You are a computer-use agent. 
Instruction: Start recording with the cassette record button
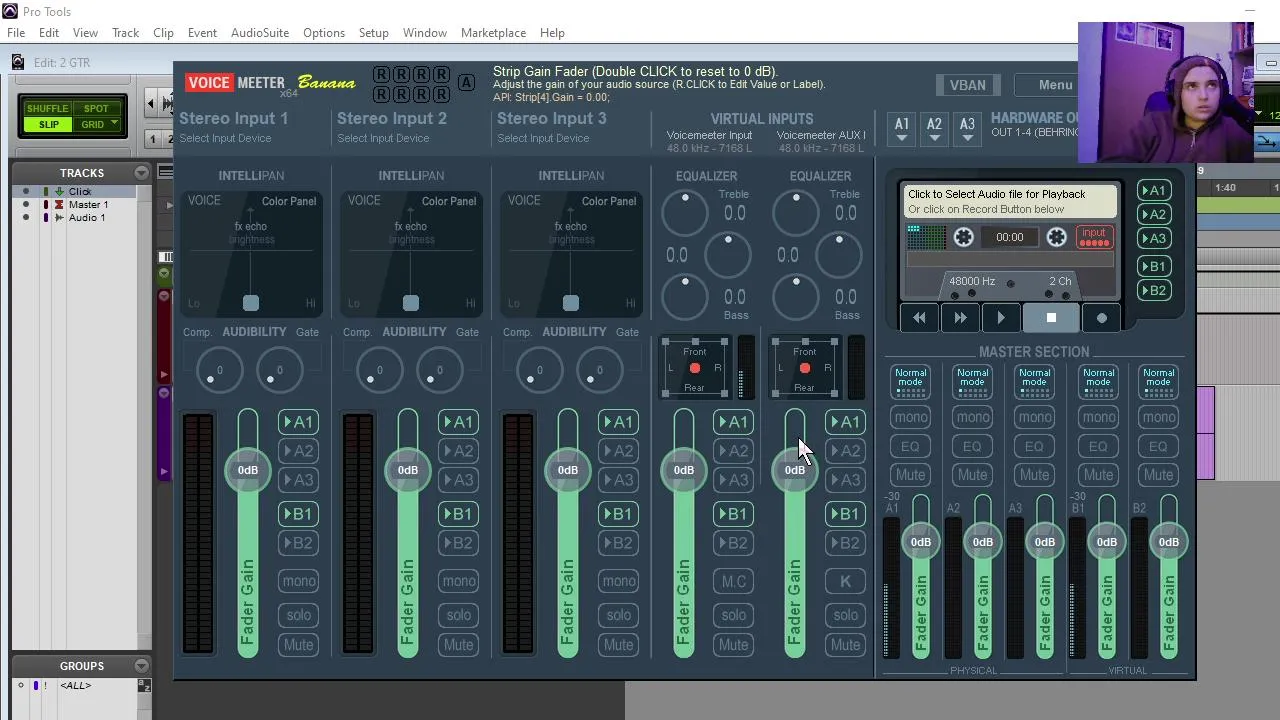click(x=1101, y=318)
